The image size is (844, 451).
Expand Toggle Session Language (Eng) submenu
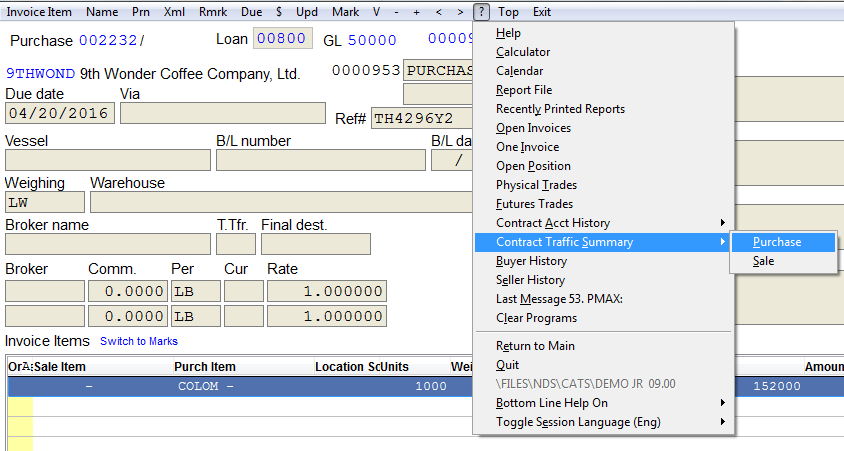pyautogui.click(x=603, y=422)
